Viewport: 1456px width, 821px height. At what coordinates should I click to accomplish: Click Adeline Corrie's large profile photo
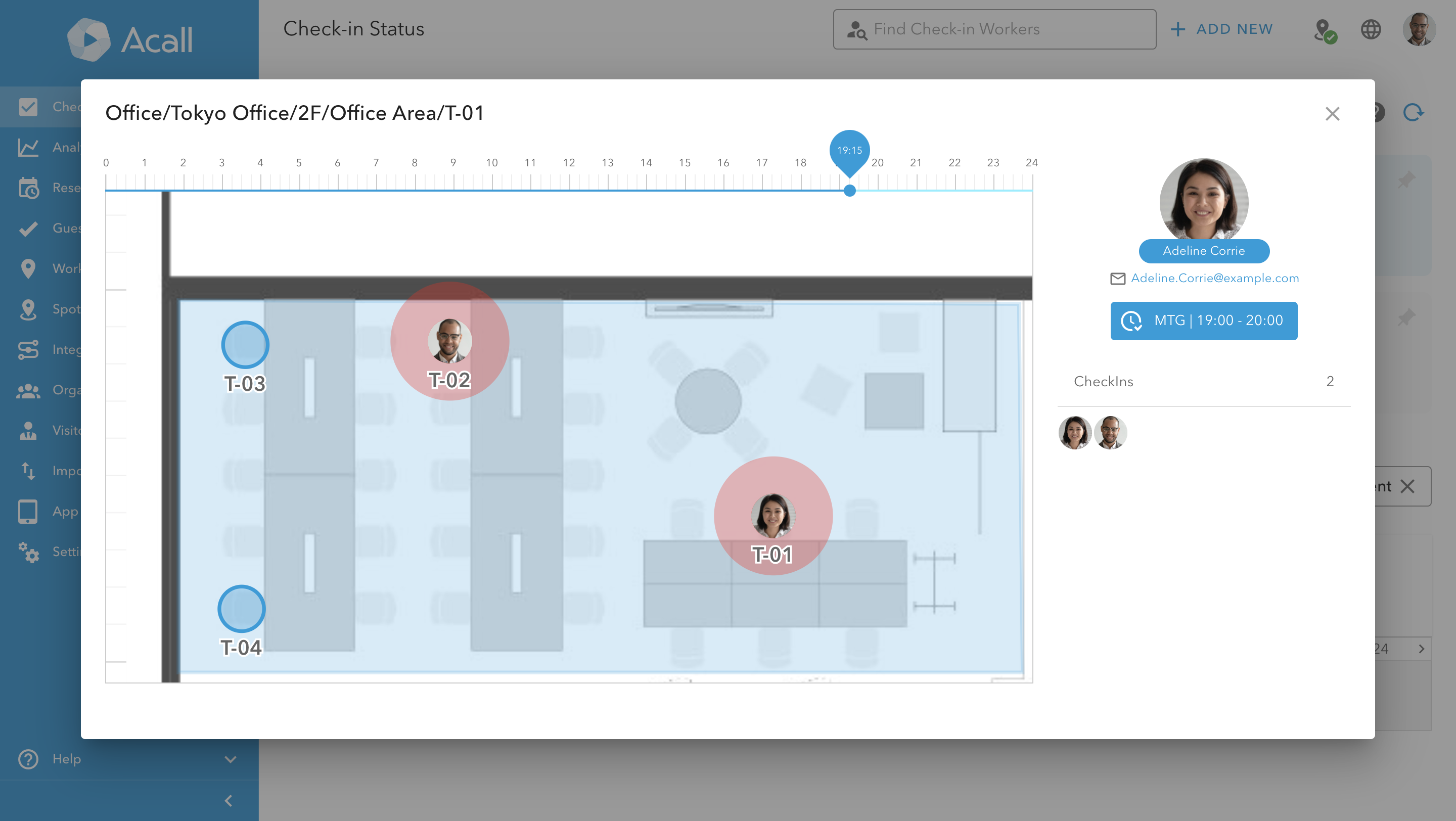1204,201
